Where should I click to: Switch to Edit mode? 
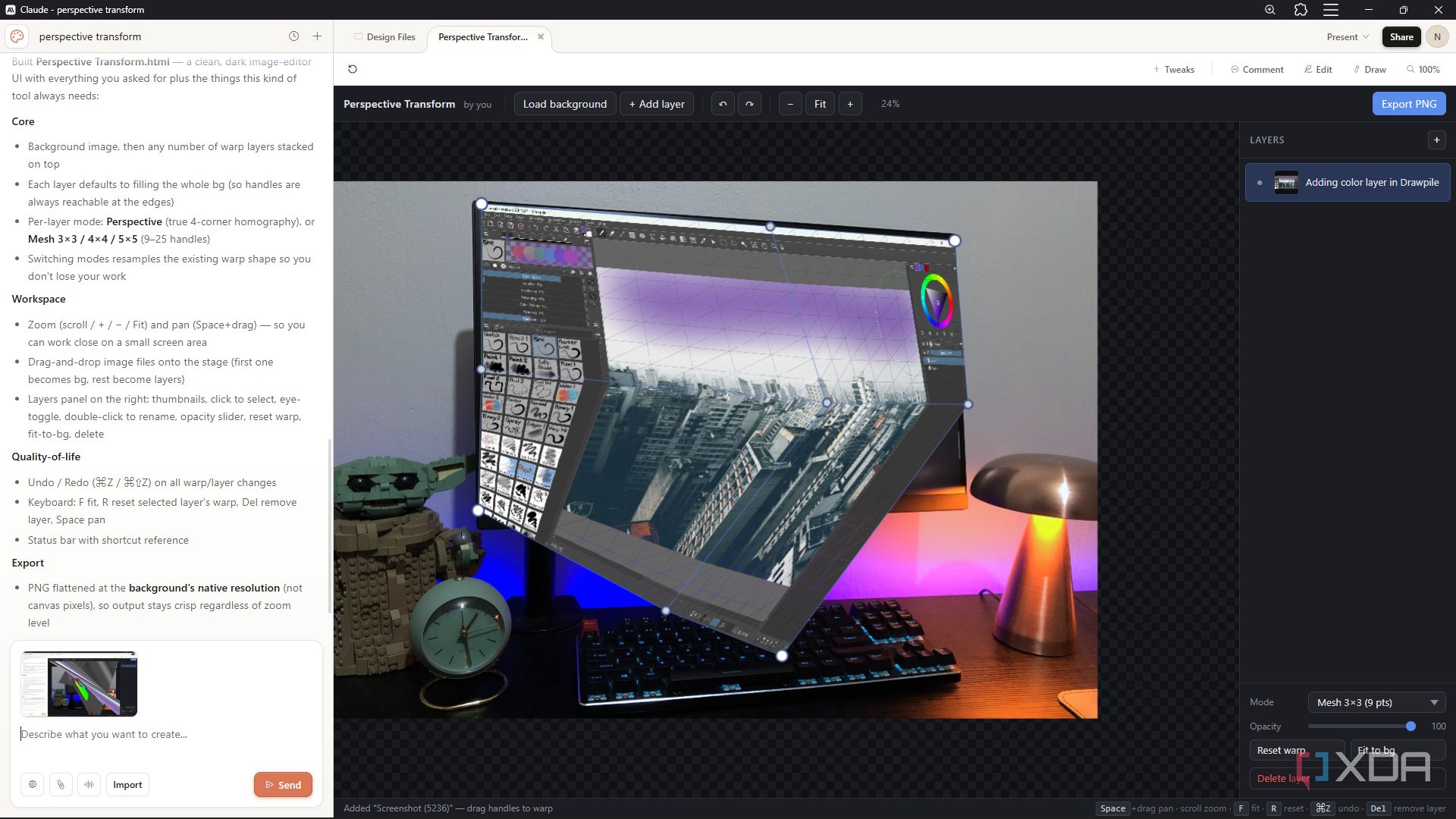1318,69
